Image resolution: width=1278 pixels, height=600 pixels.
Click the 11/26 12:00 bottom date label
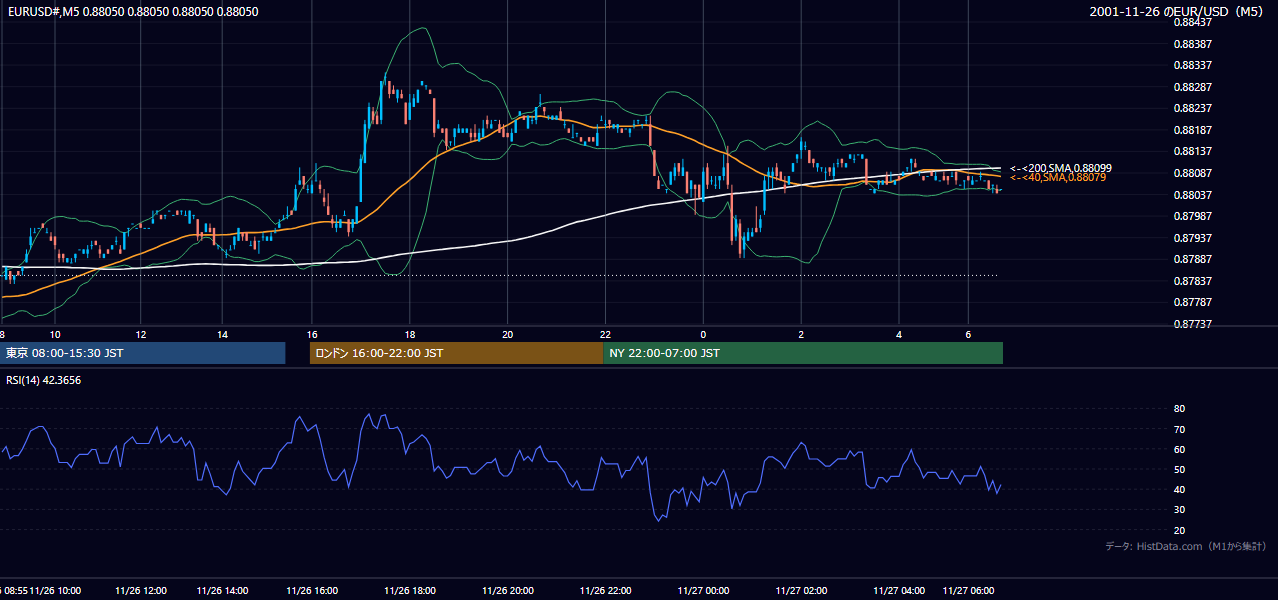point(141,590)
